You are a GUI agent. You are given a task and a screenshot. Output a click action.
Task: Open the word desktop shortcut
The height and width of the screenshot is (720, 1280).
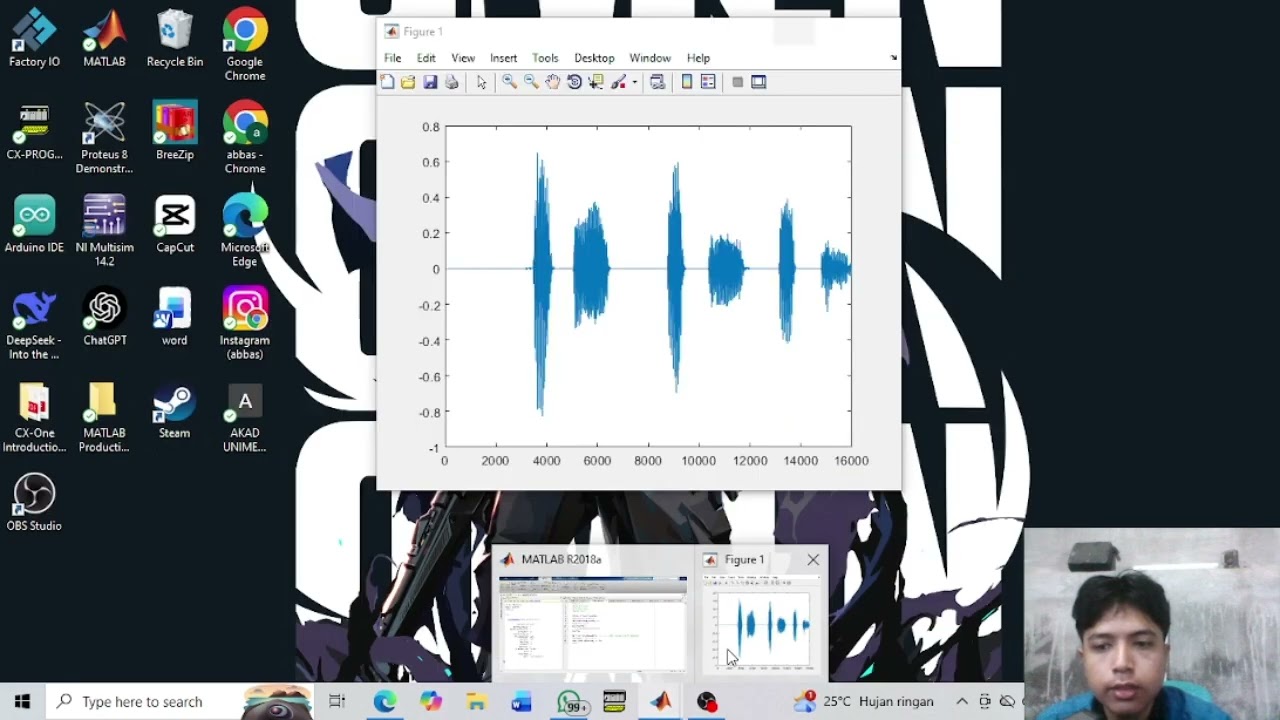click(x=175, y=317)
